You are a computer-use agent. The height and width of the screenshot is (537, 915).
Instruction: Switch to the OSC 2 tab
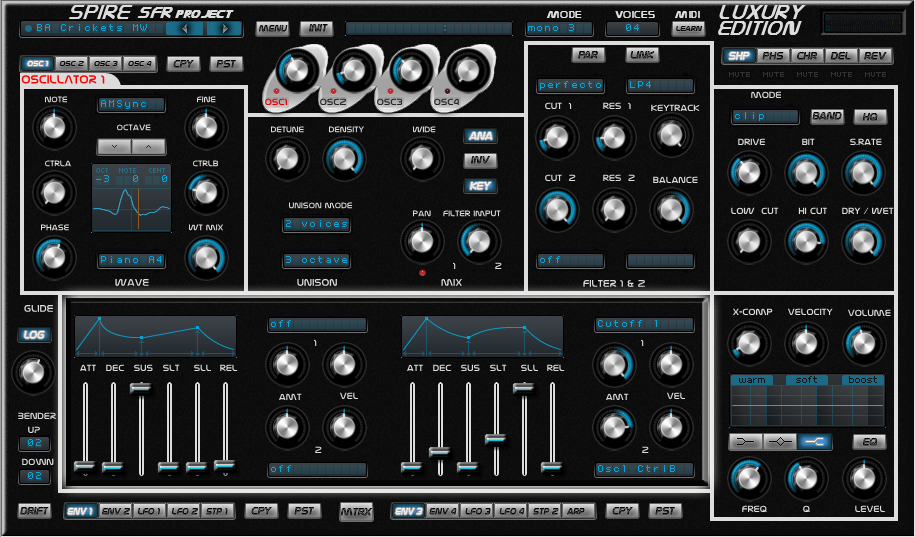coord(72,63)
